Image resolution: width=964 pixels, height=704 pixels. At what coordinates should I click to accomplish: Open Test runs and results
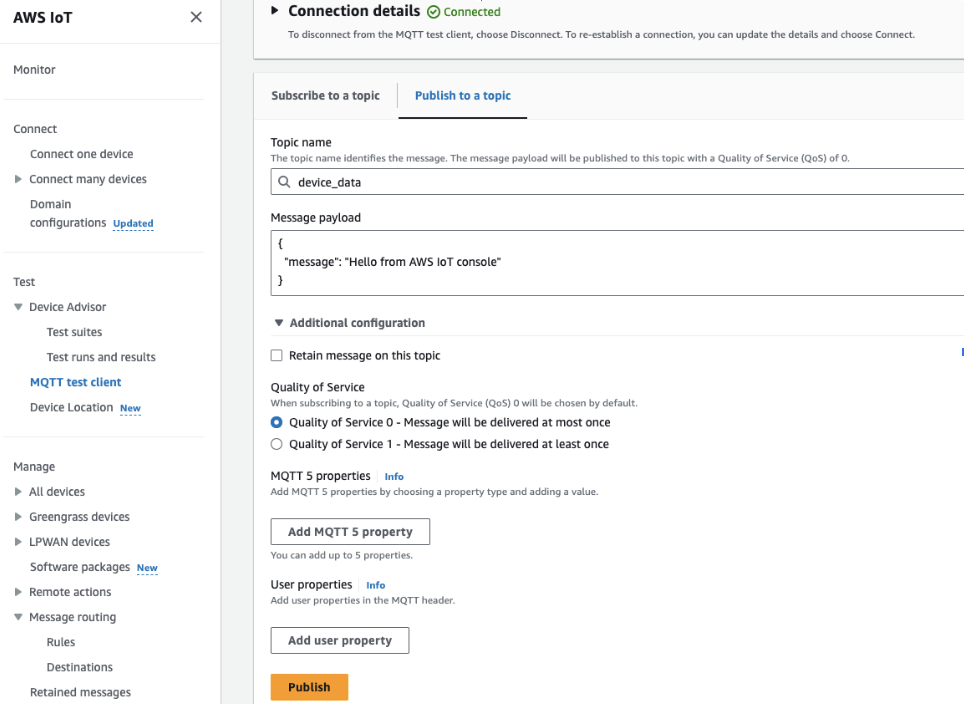101,357
